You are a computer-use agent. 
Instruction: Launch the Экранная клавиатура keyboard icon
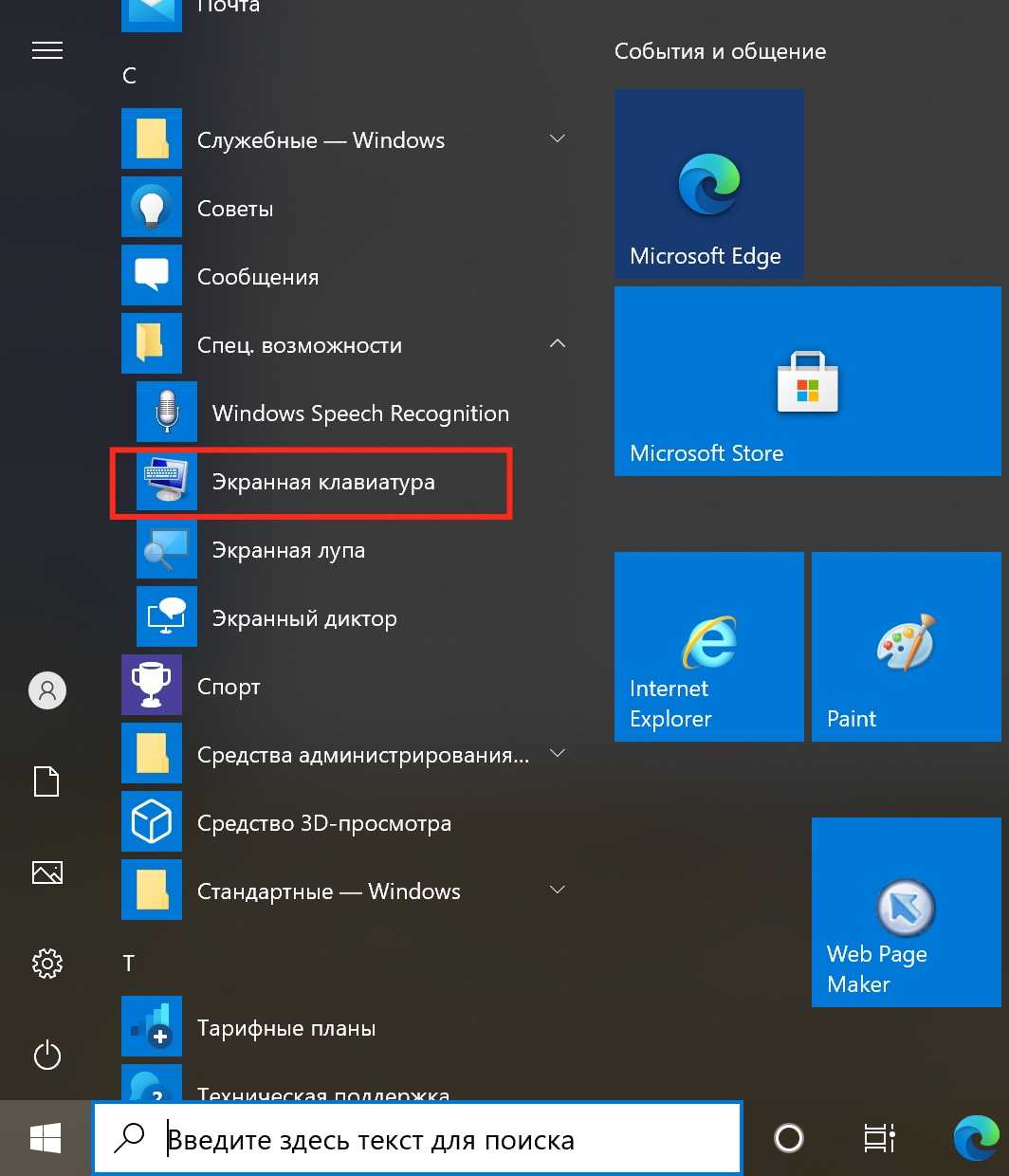pyautogui.click(x=167, y=481)
